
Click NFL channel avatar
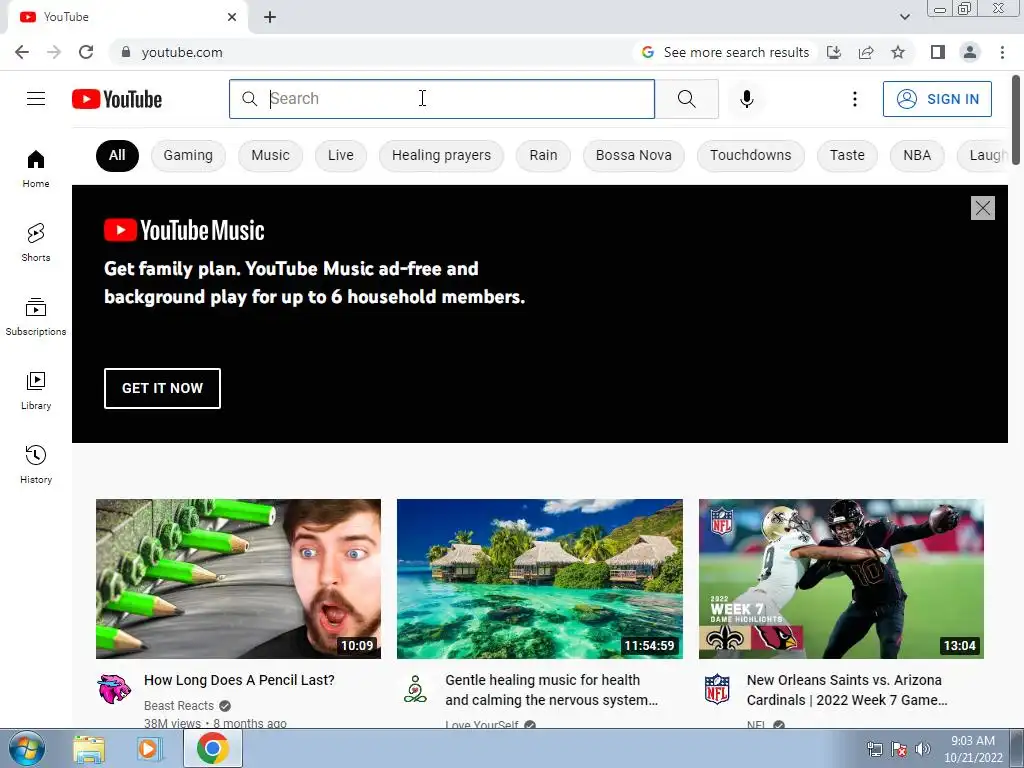pyautogui.click(x=716, y=689)
